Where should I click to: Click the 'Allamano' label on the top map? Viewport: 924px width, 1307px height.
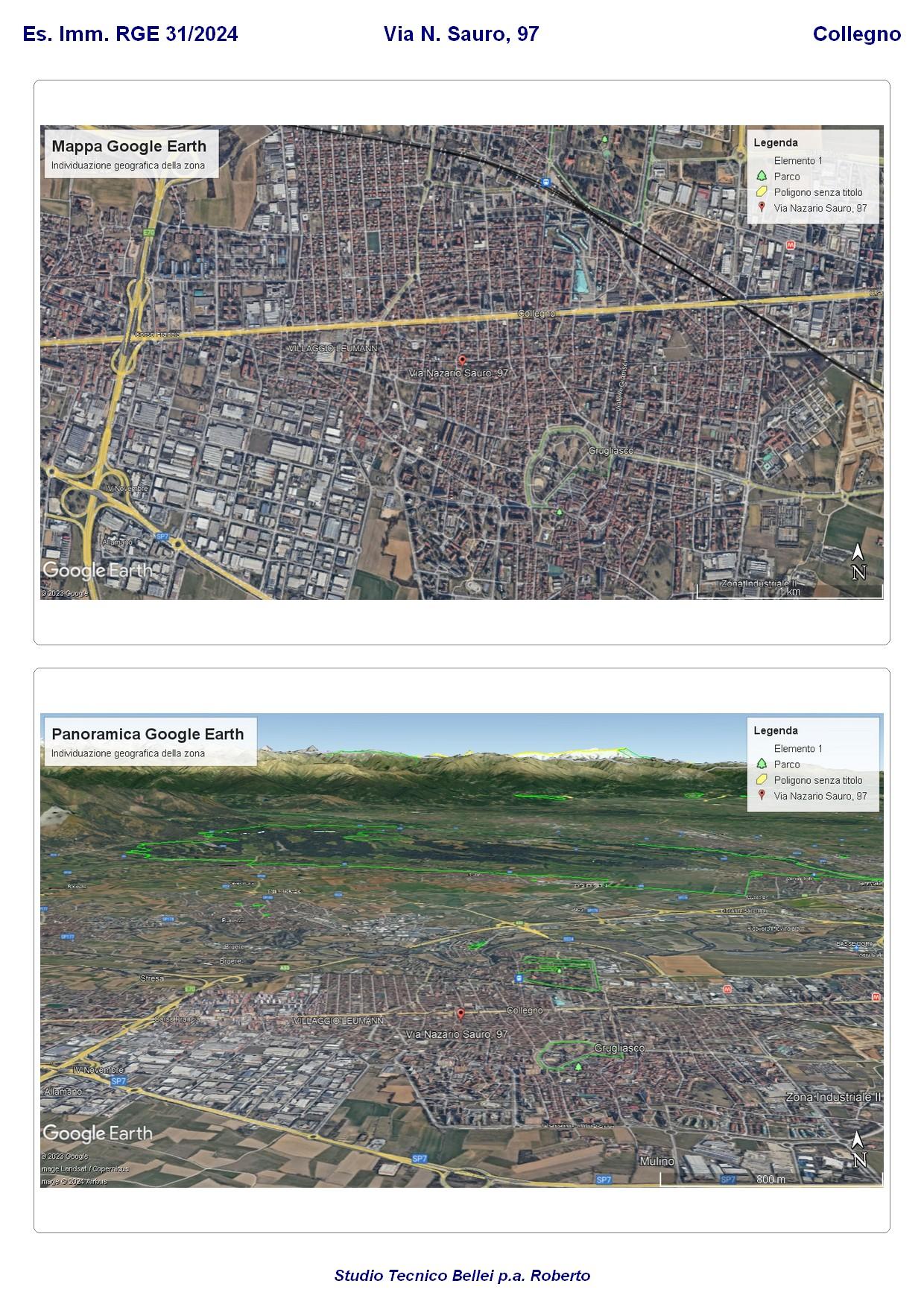click(118, 542)
